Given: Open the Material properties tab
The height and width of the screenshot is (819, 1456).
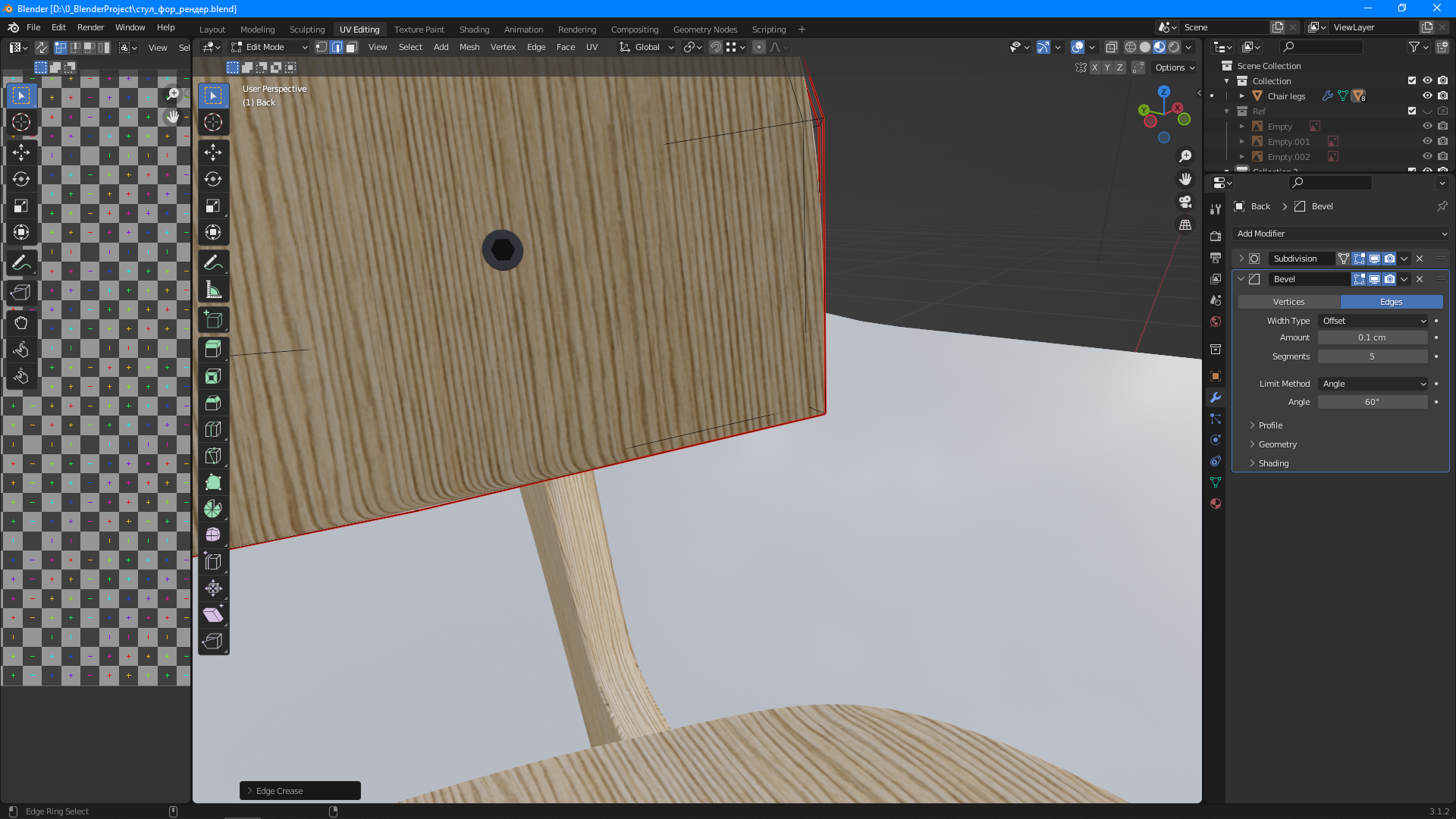Looking at the screenshot, I should pos(1216,504).
